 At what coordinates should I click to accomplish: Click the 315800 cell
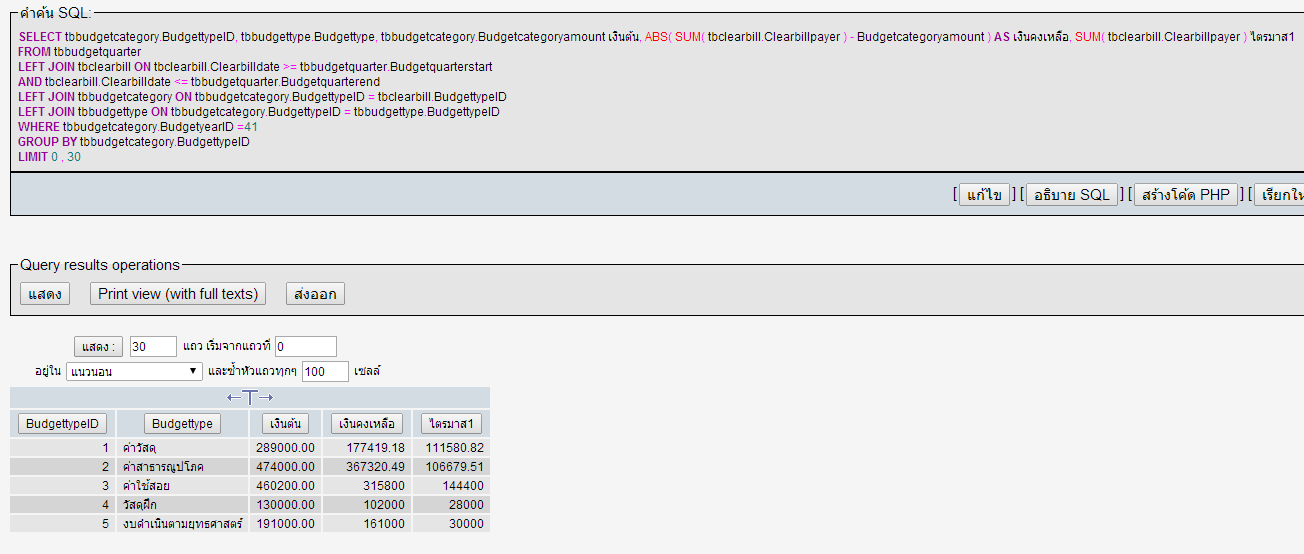pos(367,486)
